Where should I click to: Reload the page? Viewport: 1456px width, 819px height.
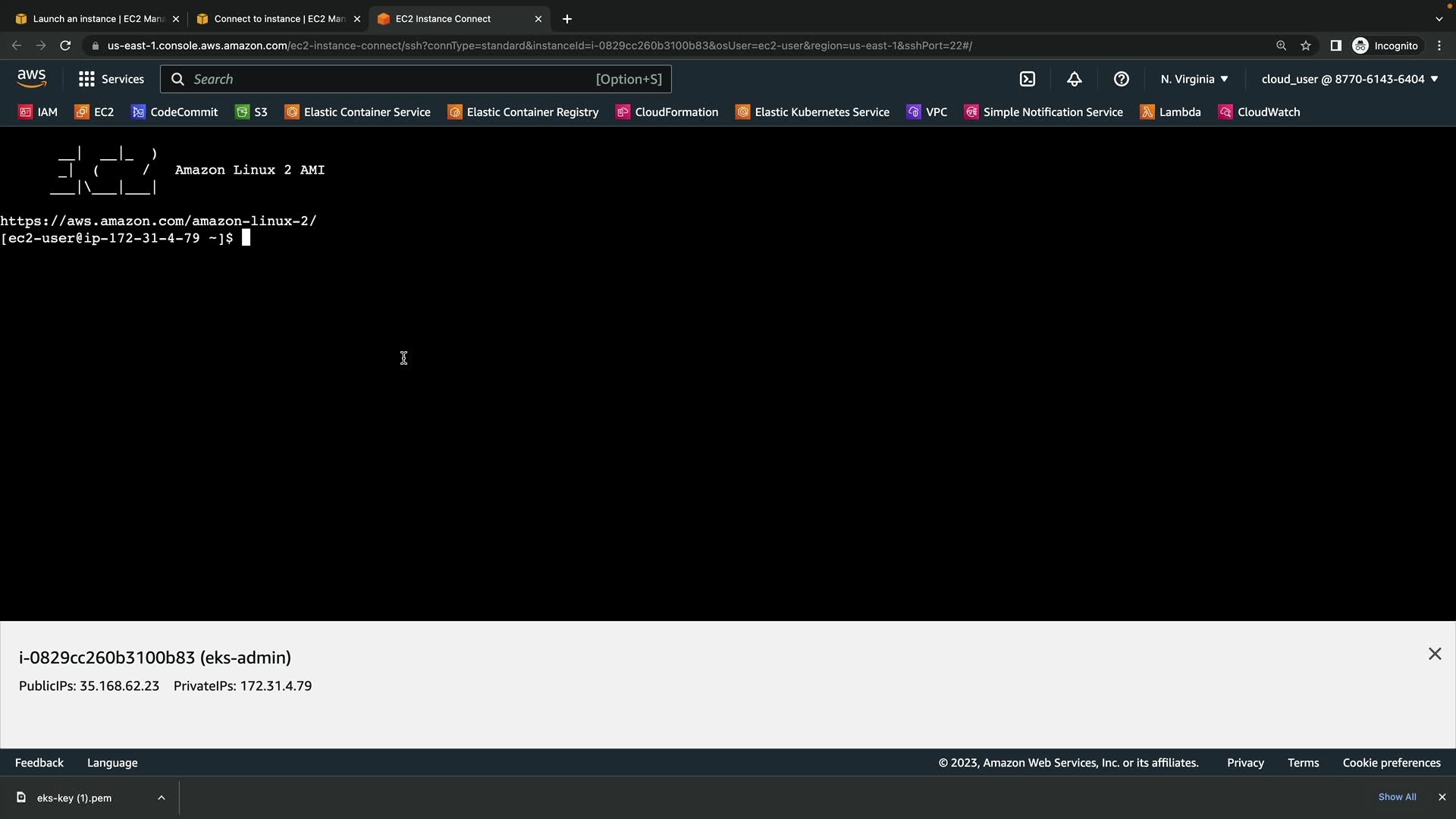coord(65,45)
